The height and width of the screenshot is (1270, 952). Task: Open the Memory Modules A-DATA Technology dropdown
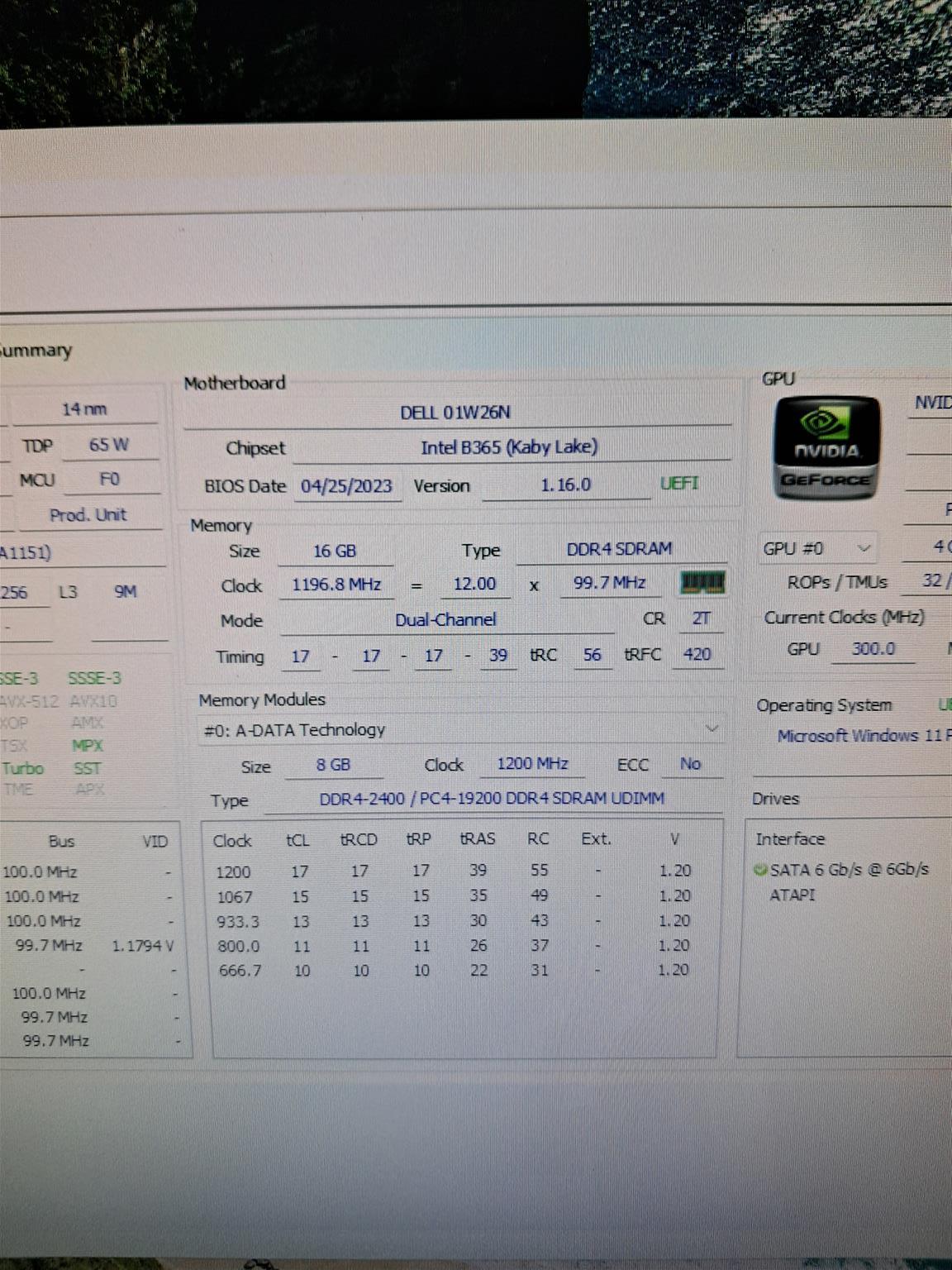pyautogui.click(x=459, y=730)
